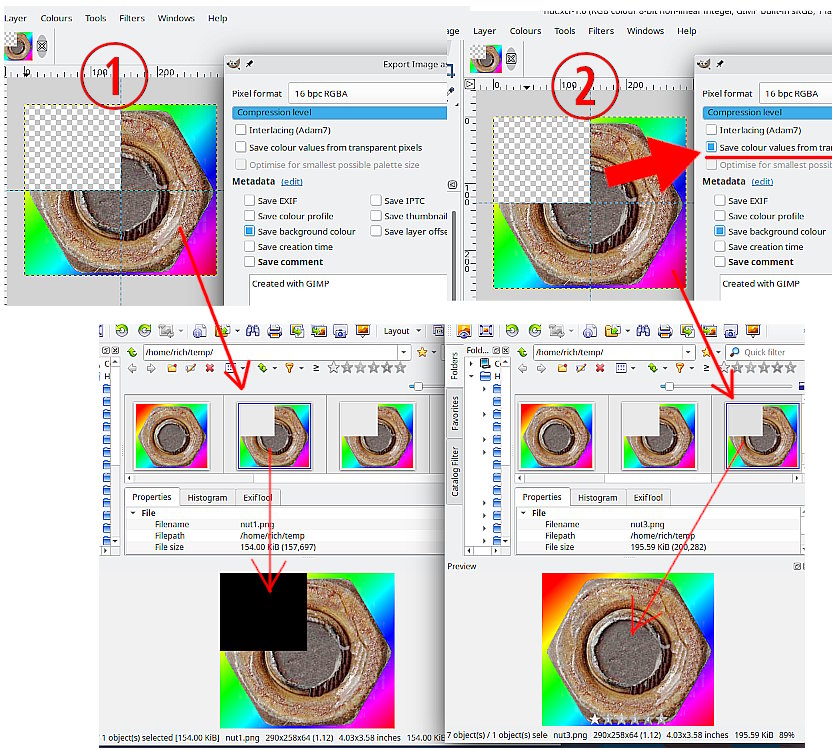Click pin icon in the first Export Image dialog
The image size is (832, 750).
(249, 64)
